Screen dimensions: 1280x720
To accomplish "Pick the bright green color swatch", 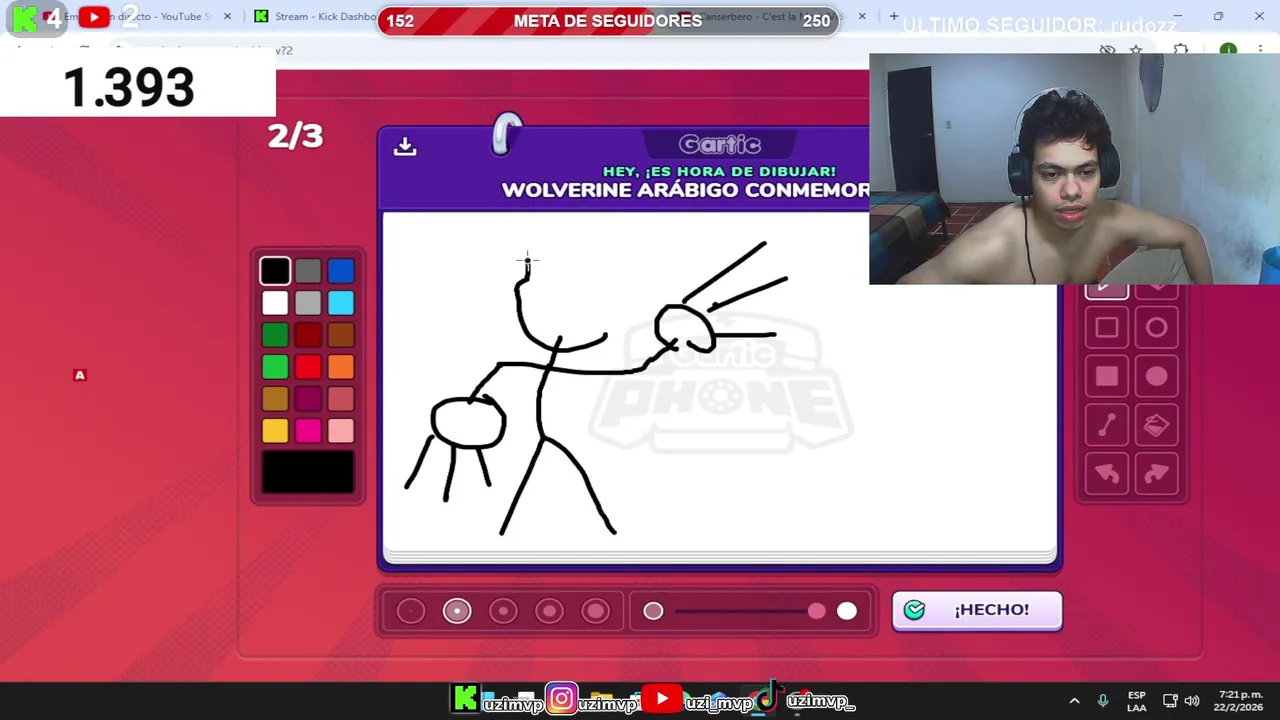I will click(x=275, y=367).
